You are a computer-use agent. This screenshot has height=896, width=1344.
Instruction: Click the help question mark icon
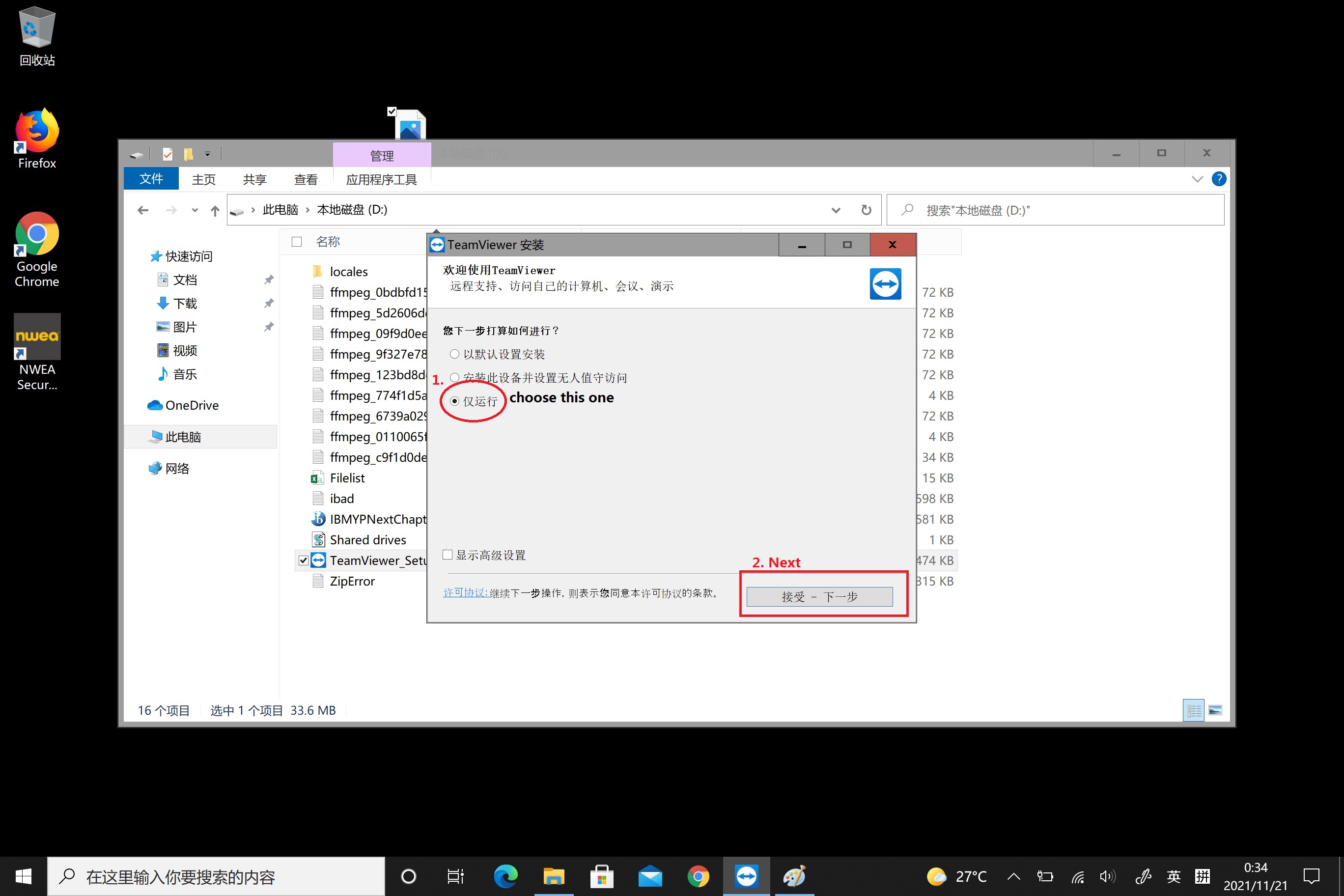click(1218, 179)
